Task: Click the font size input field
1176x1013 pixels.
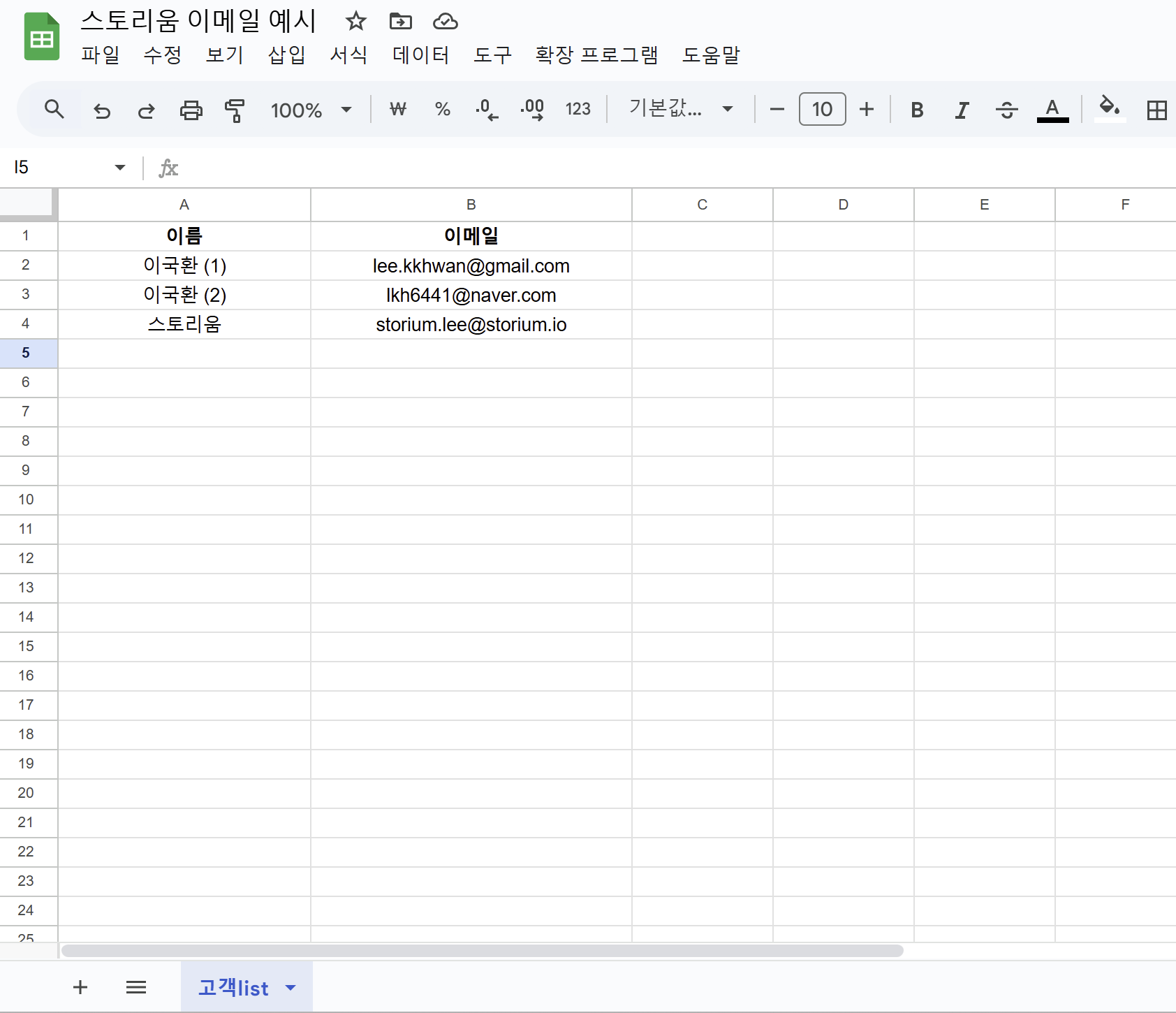Action: tap(822, 110)
